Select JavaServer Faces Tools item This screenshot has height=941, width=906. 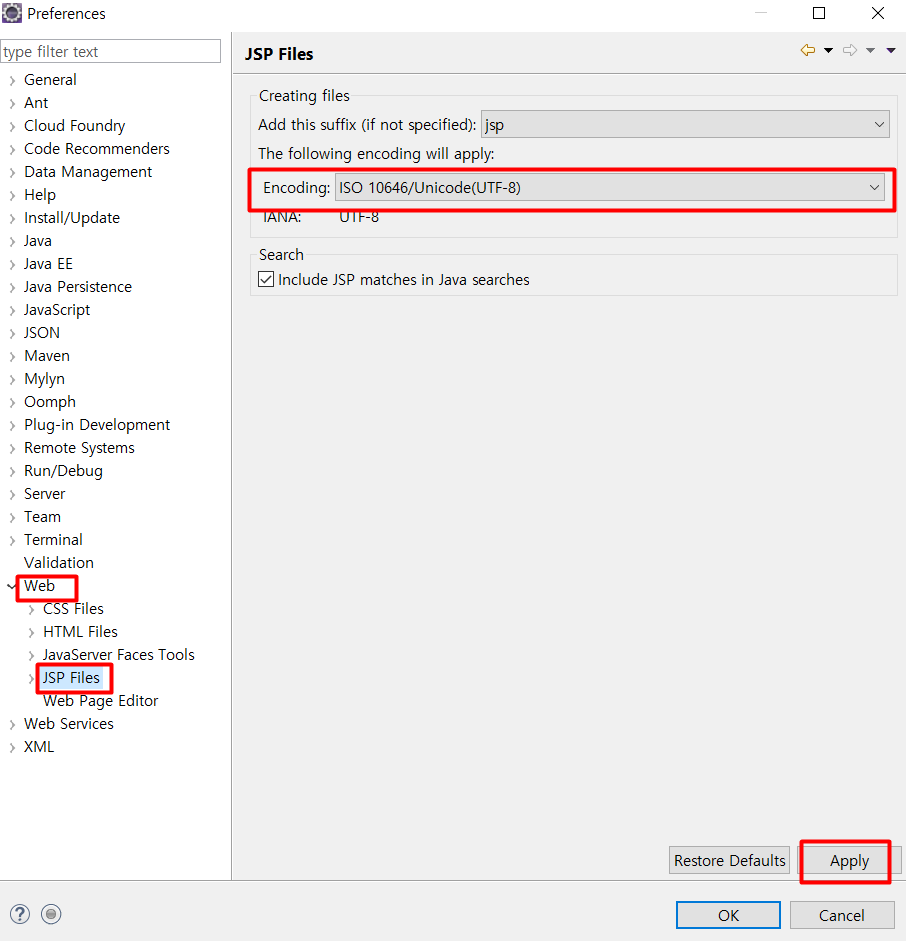tap(118, 655)
